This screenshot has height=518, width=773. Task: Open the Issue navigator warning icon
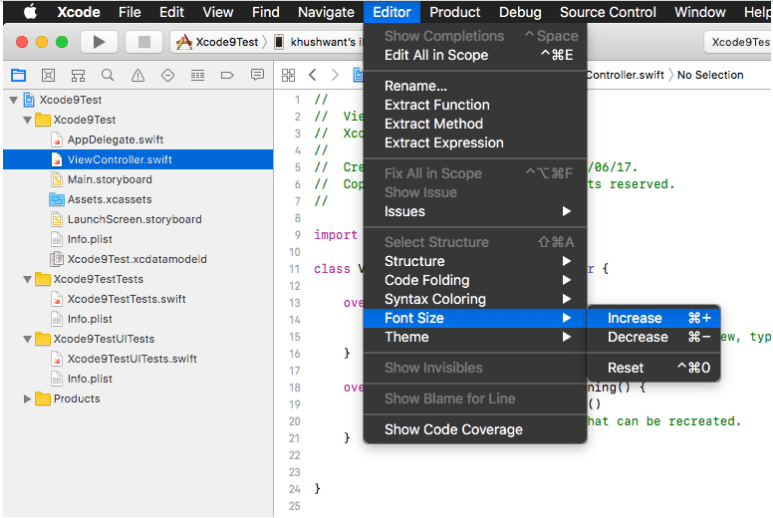(x=138, y=75)
